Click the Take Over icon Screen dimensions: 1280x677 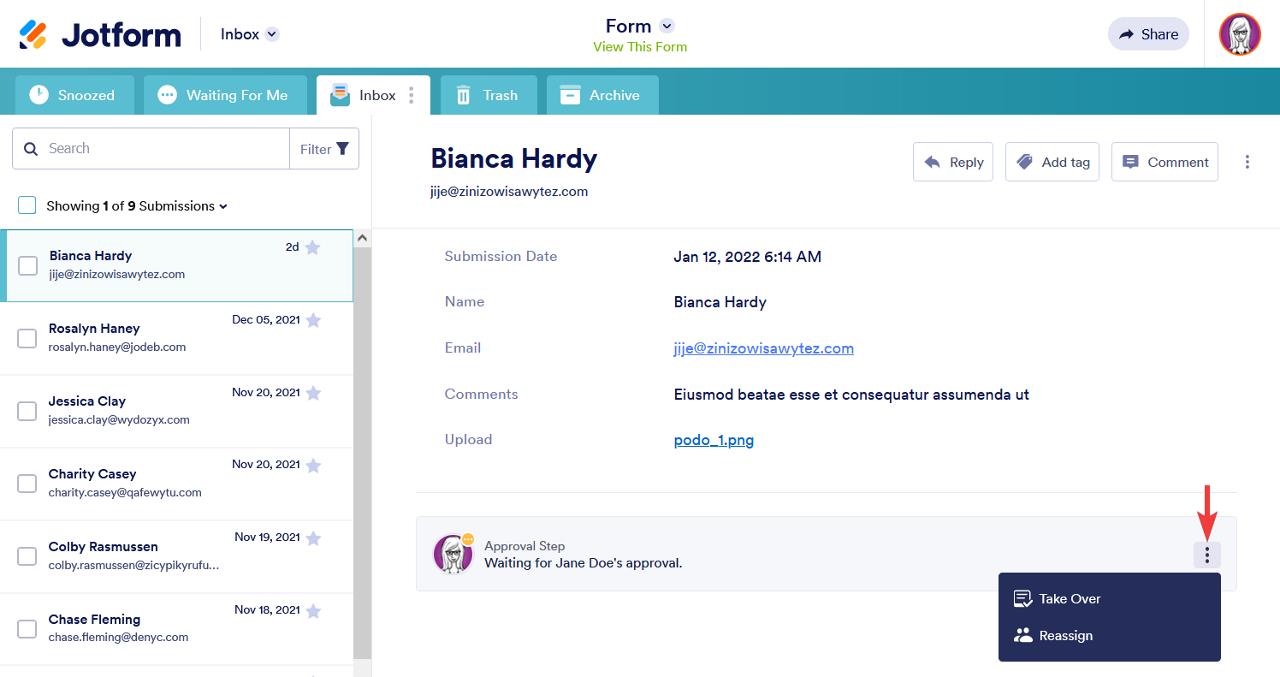pyautogui.click(x=1023, y=598)
